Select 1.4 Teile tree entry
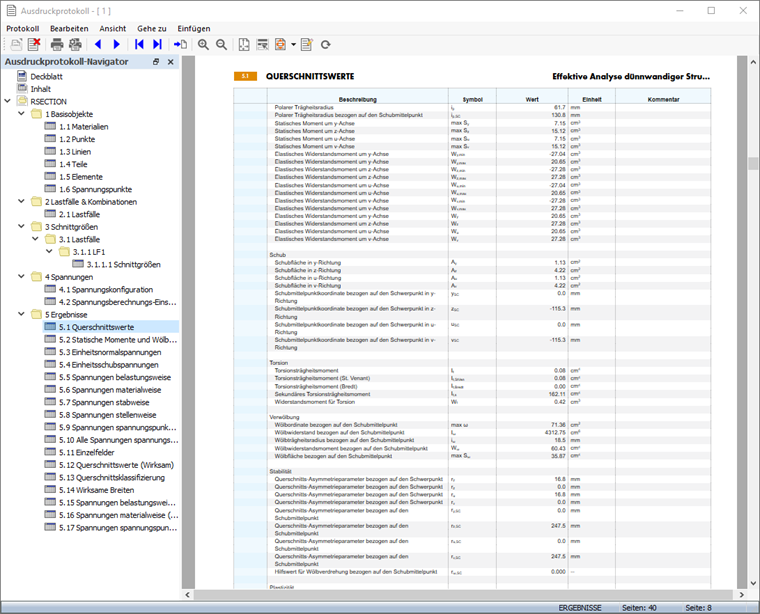 pyautogui.click(x=73, y=164)
